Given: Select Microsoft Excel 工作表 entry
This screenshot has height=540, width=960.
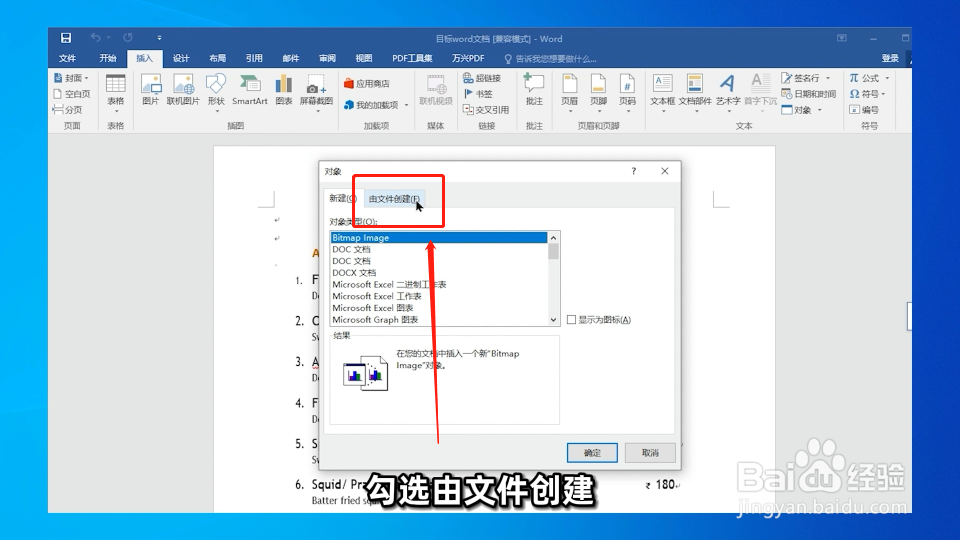Looking at the screenshot, I should click(x=438, y=296).
